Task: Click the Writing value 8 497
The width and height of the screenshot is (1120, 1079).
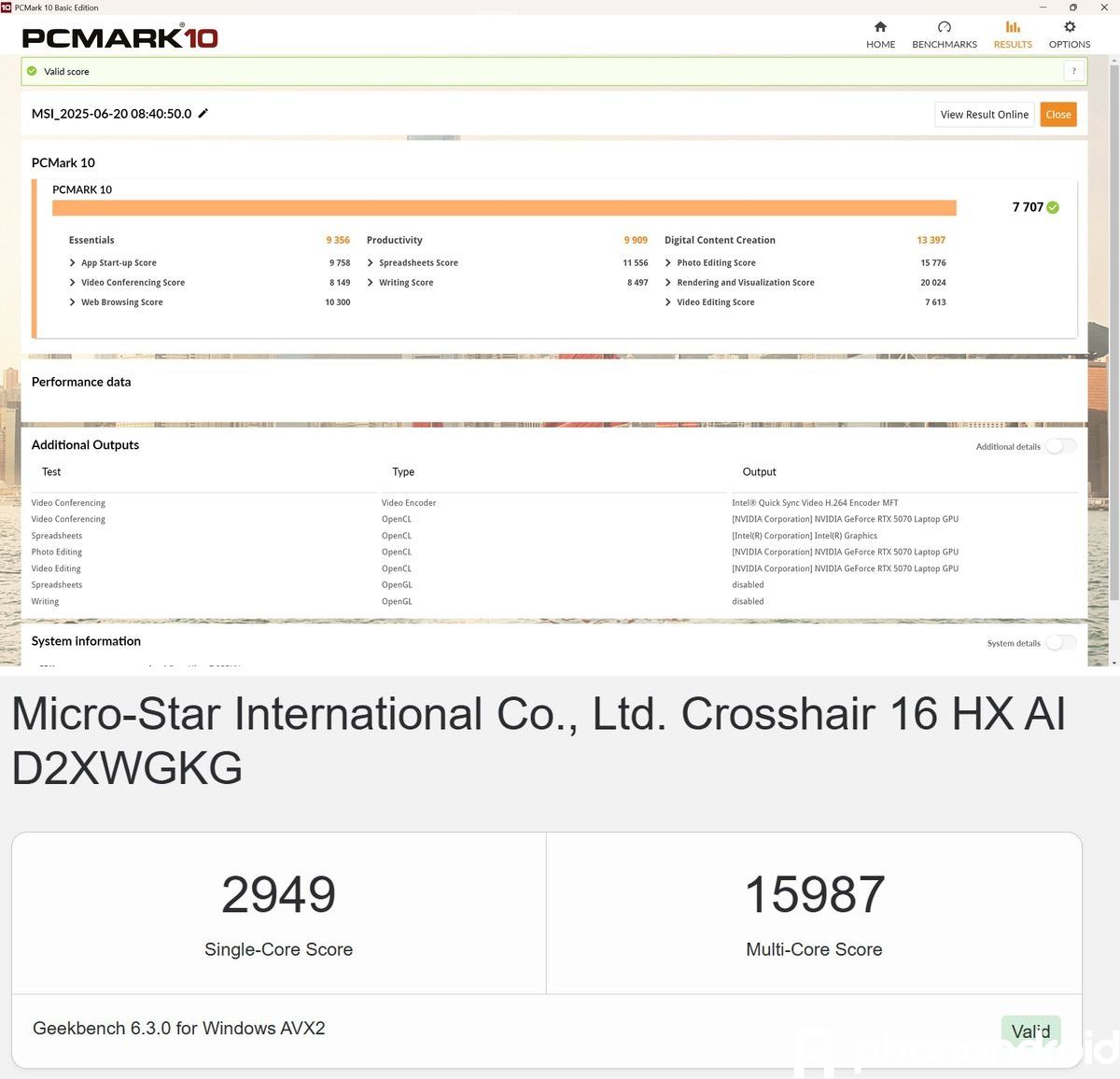Action: coord(637,283)
